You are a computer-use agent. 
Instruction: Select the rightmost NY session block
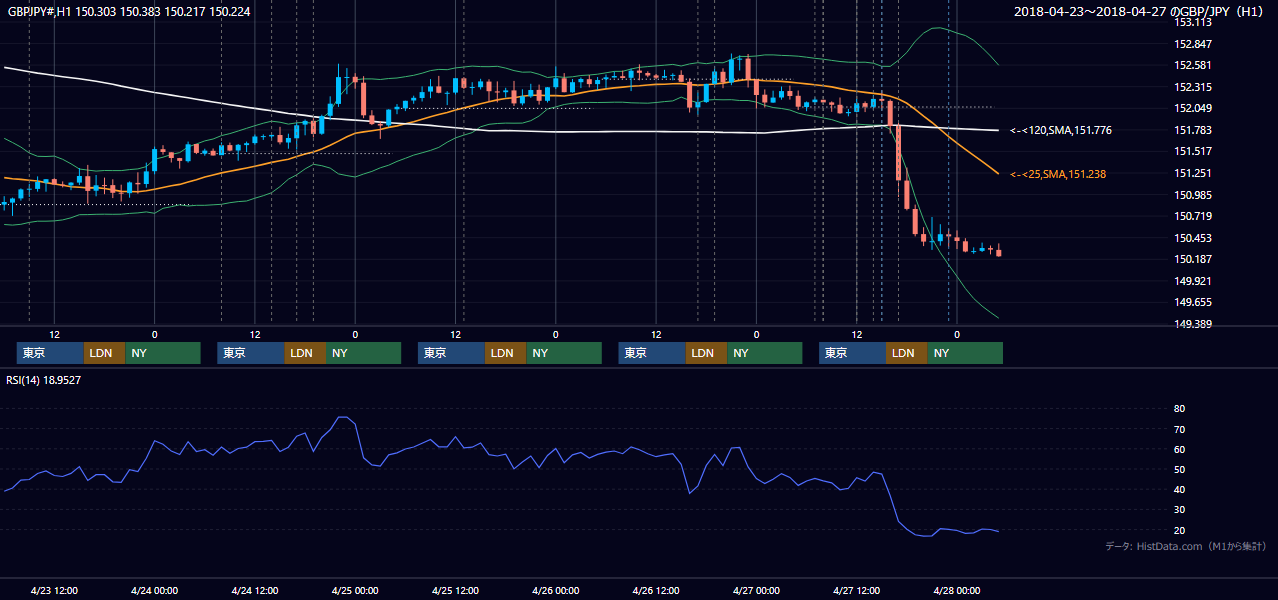pos(965,353)
